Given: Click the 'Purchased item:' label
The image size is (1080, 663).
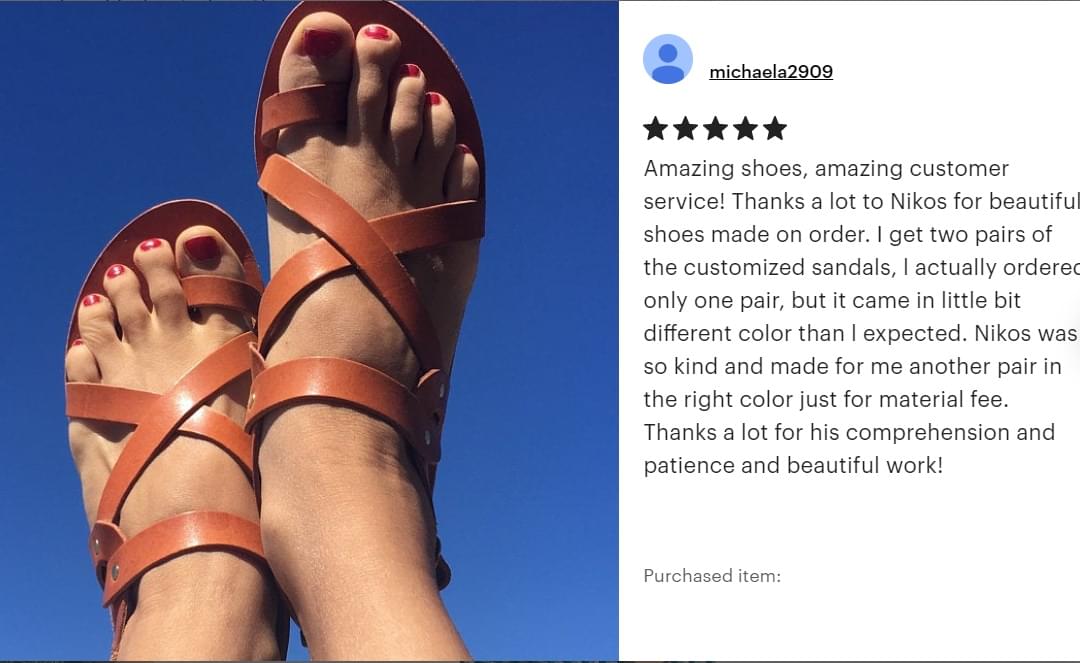Looking at the screenshot, I should click(x=712, y=576).
